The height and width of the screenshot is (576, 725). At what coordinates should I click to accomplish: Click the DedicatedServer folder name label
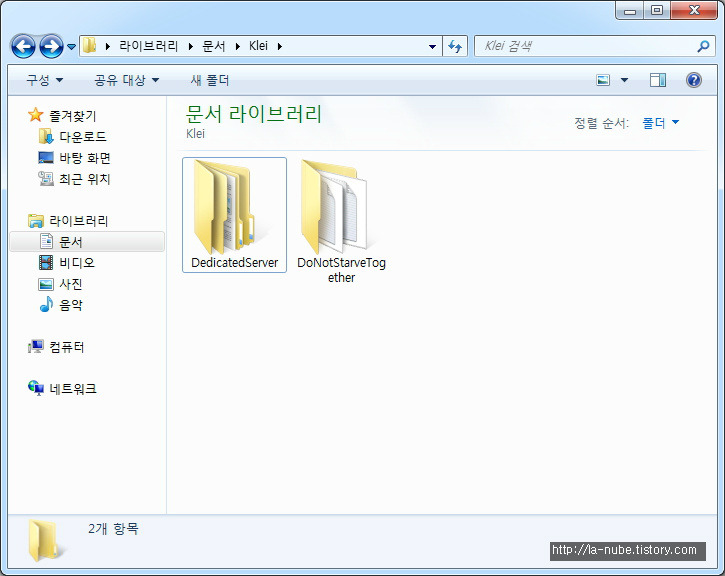234,263
